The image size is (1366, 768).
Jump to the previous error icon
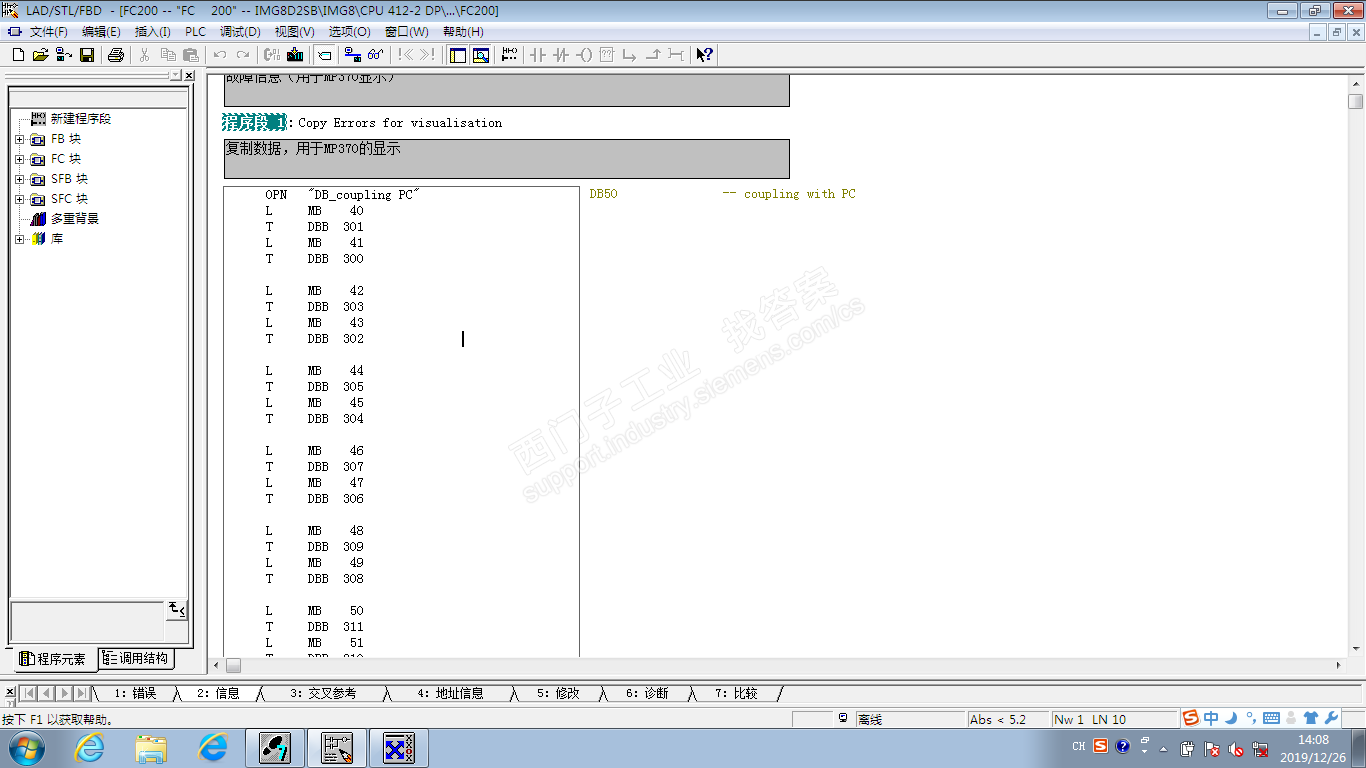[x=405, y=55]
